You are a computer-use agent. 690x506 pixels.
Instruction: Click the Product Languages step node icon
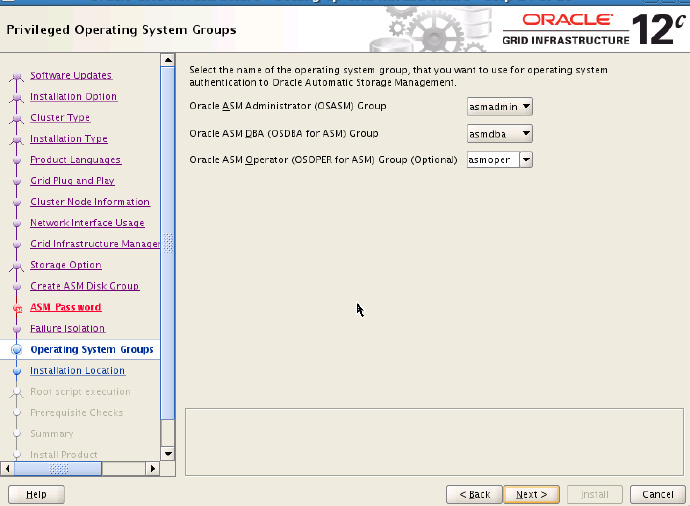[x=17, y=160]
